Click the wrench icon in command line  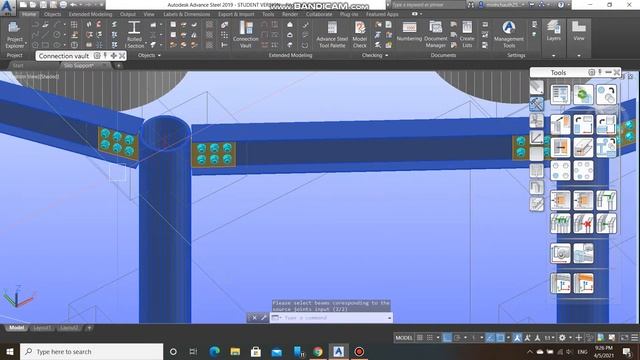263,318
